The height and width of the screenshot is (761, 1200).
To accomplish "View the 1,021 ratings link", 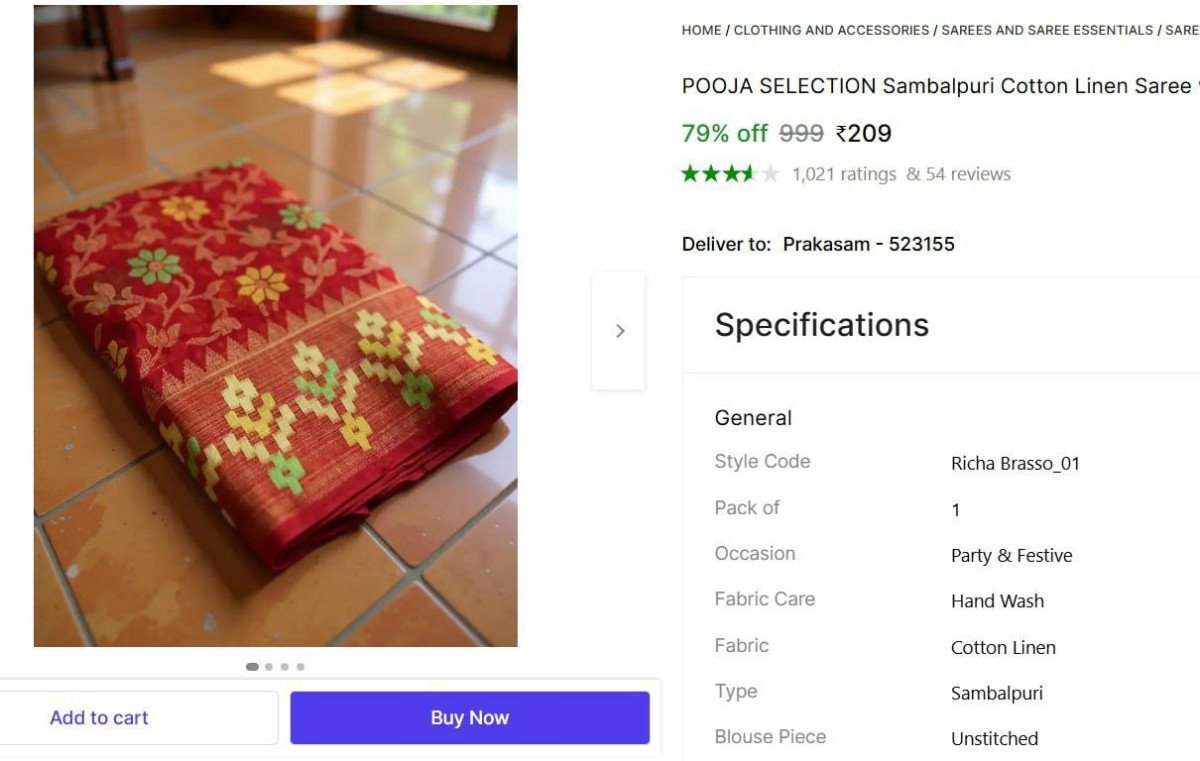I will [x=844, y=174].
